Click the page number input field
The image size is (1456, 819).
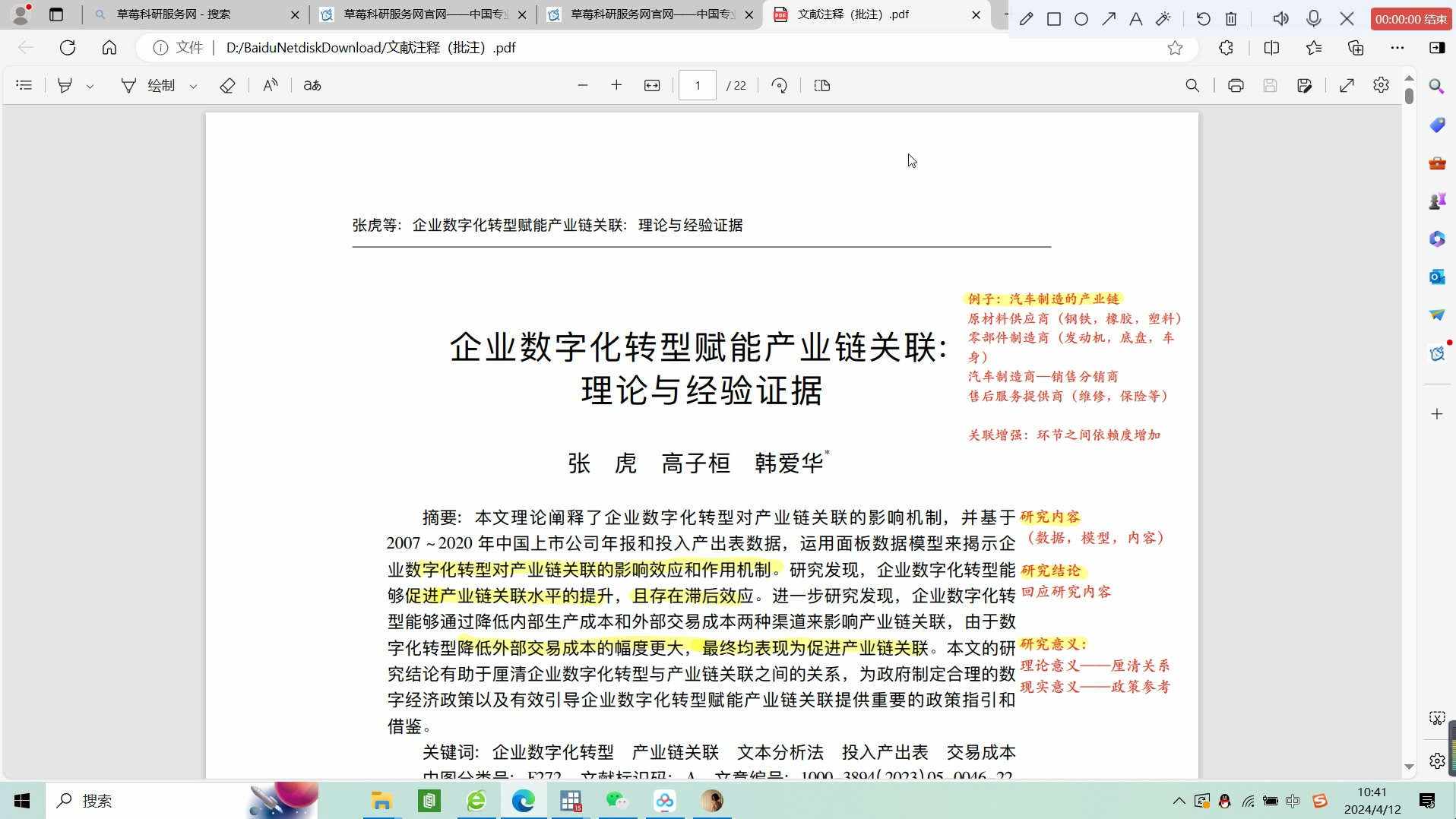point(697,85)
